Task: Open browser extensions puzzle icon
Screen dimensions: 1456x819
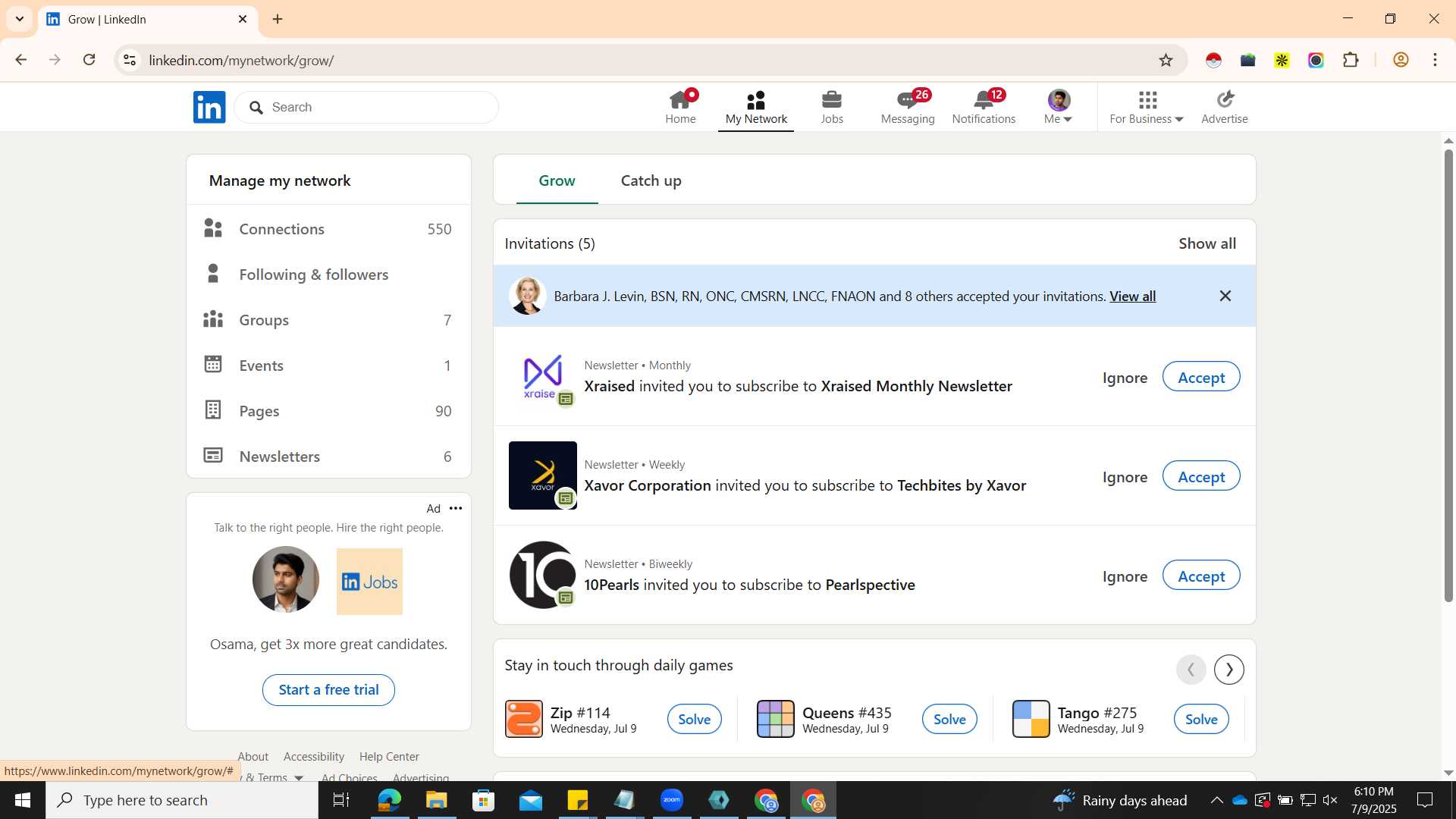Action: click(x=1351, y=60)
